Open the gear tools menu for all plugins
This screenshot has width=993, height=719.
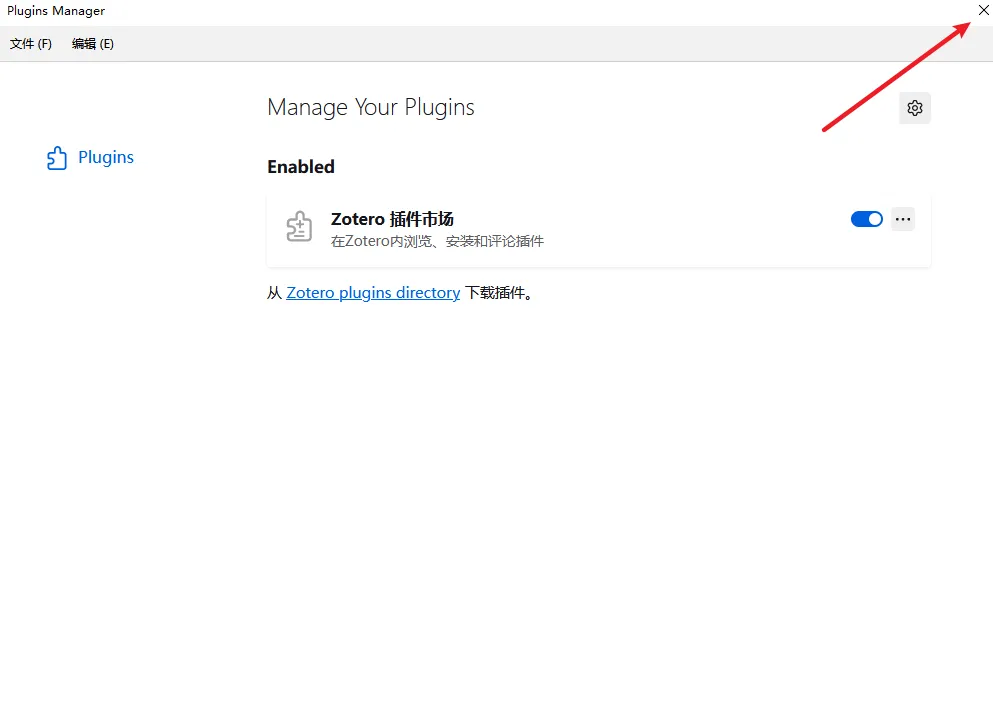point(914,108)
